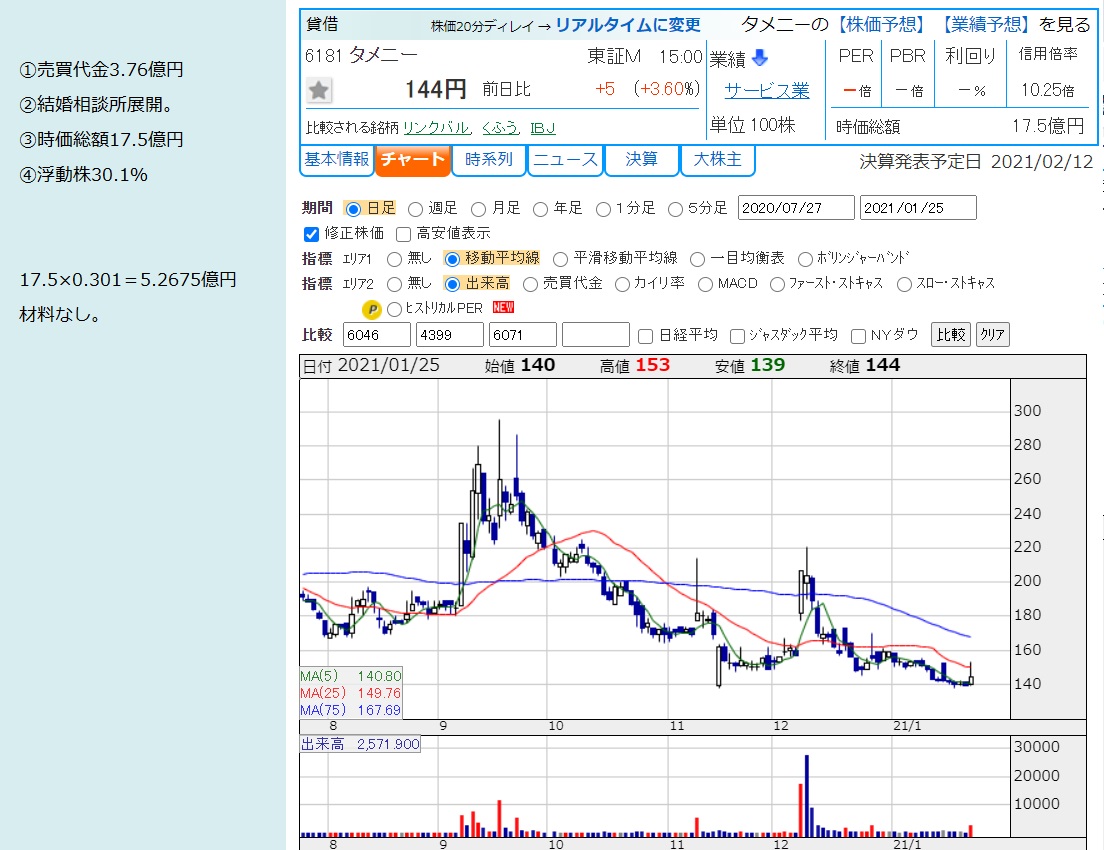The image size is (1104, 850).
Task: Click start date field 2020/07/27
Action: coord(796,208)
